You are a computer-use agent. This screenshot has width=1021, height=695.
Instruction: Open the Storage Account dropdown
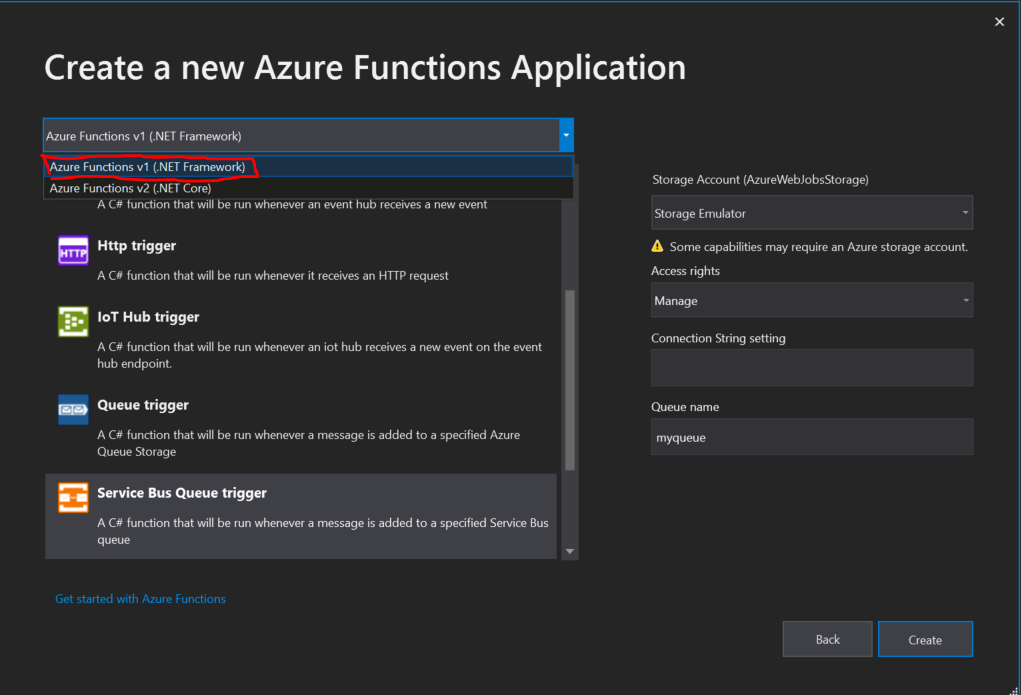(x=811, y=213)
